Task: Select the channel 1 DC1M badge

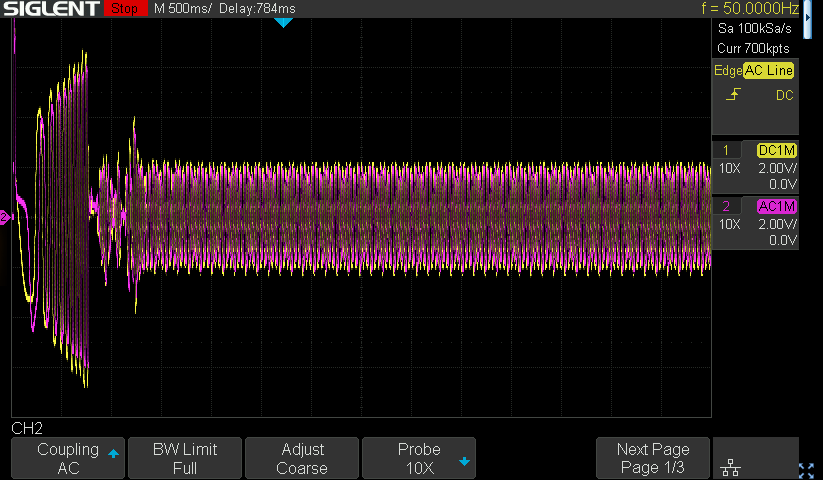Action: (777, 151)
